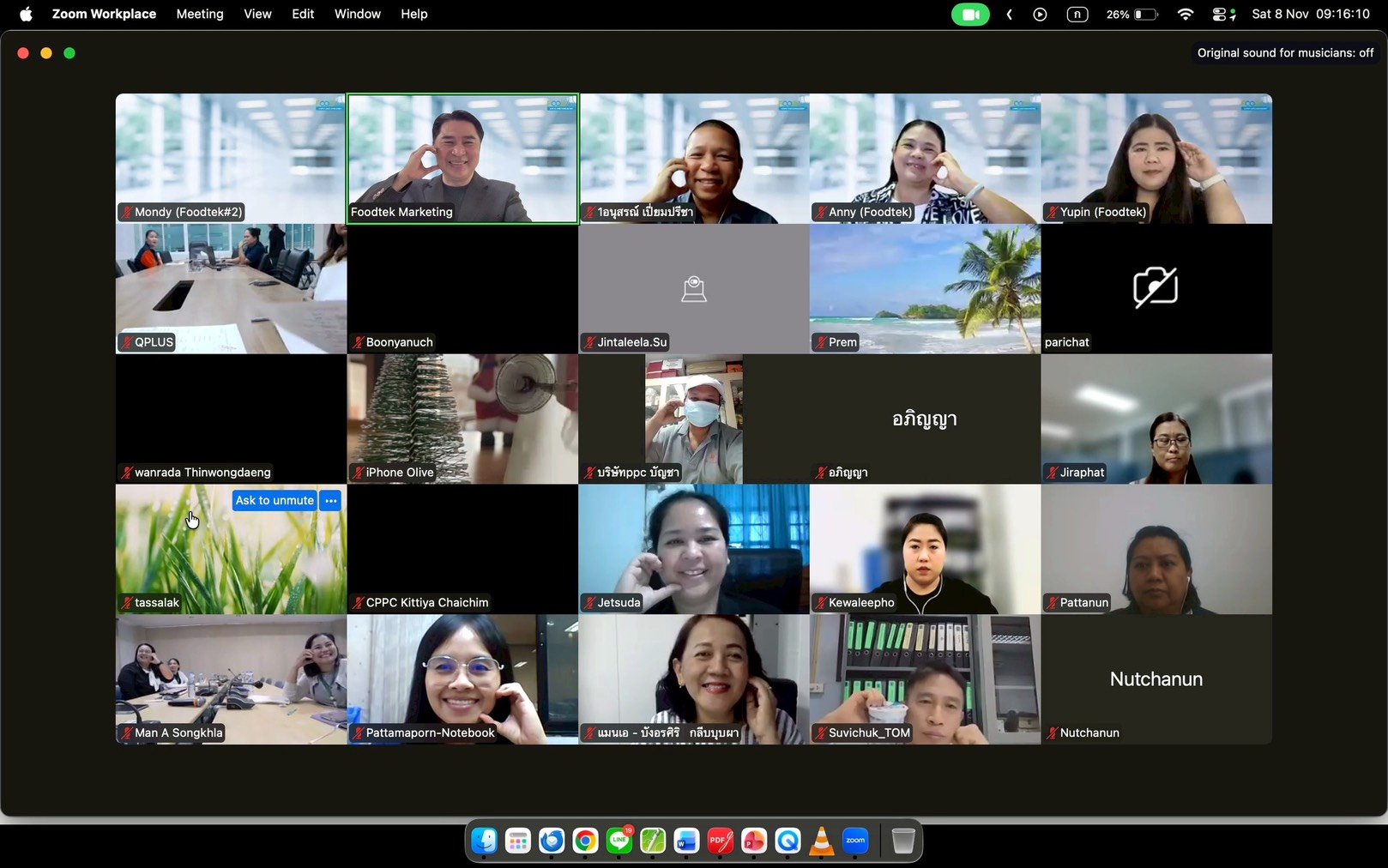This screenshot has height=868, width=1388.
Task: Open the battery status dropdown
Action: click(x=1144, y=15)
